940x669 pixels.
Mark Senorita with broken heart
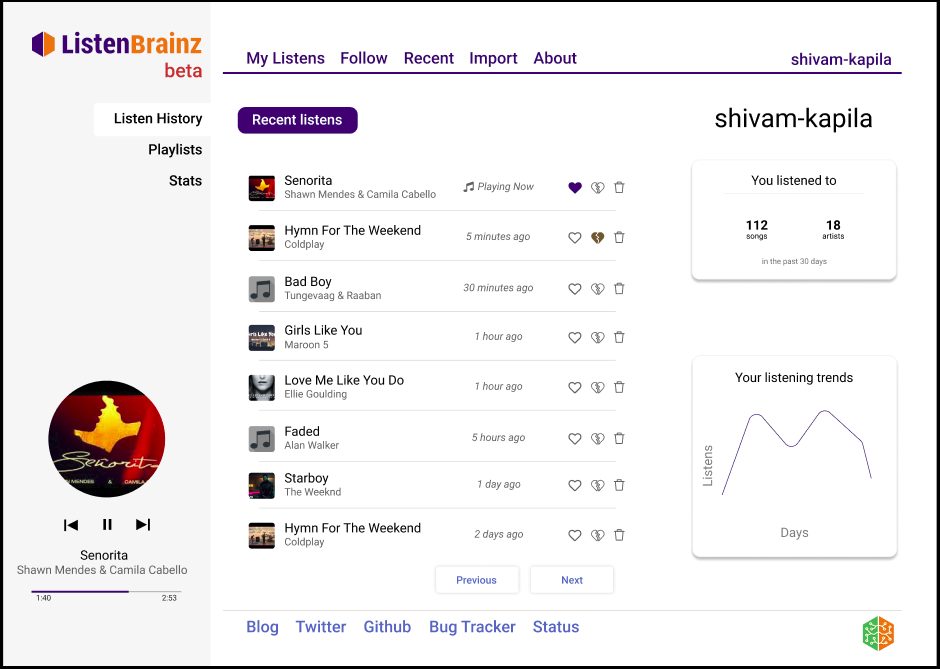point(597,188)
